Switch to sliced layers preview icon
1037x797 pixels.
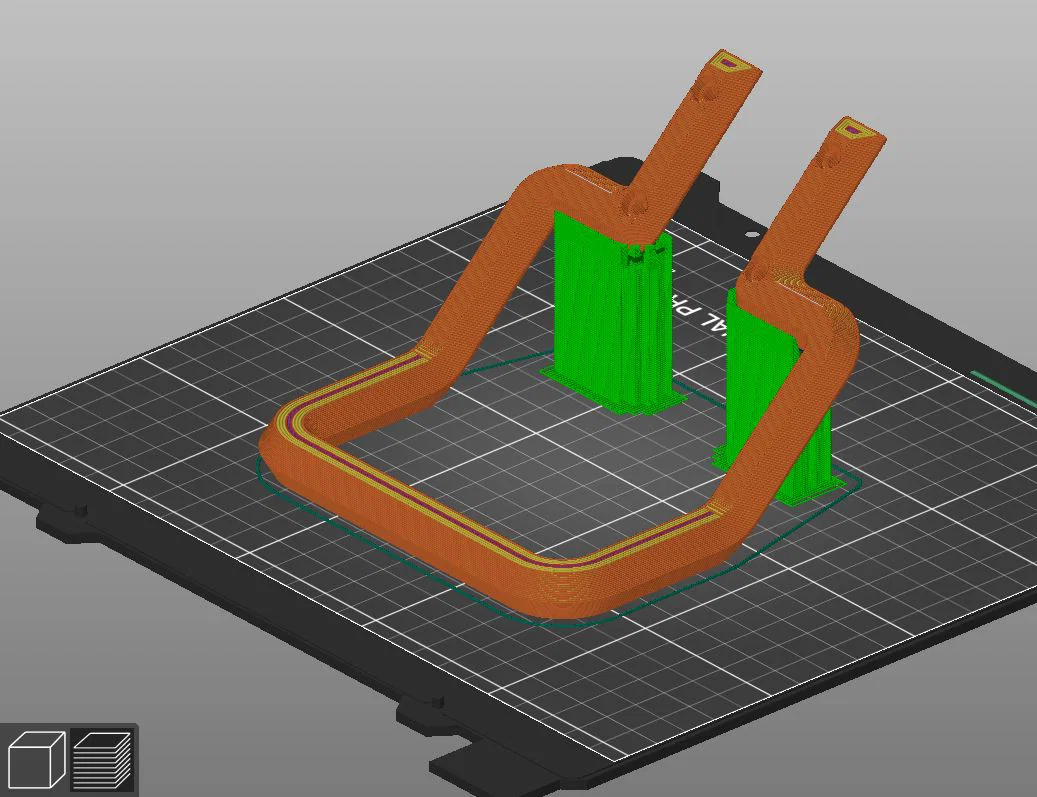click(103, 761)
